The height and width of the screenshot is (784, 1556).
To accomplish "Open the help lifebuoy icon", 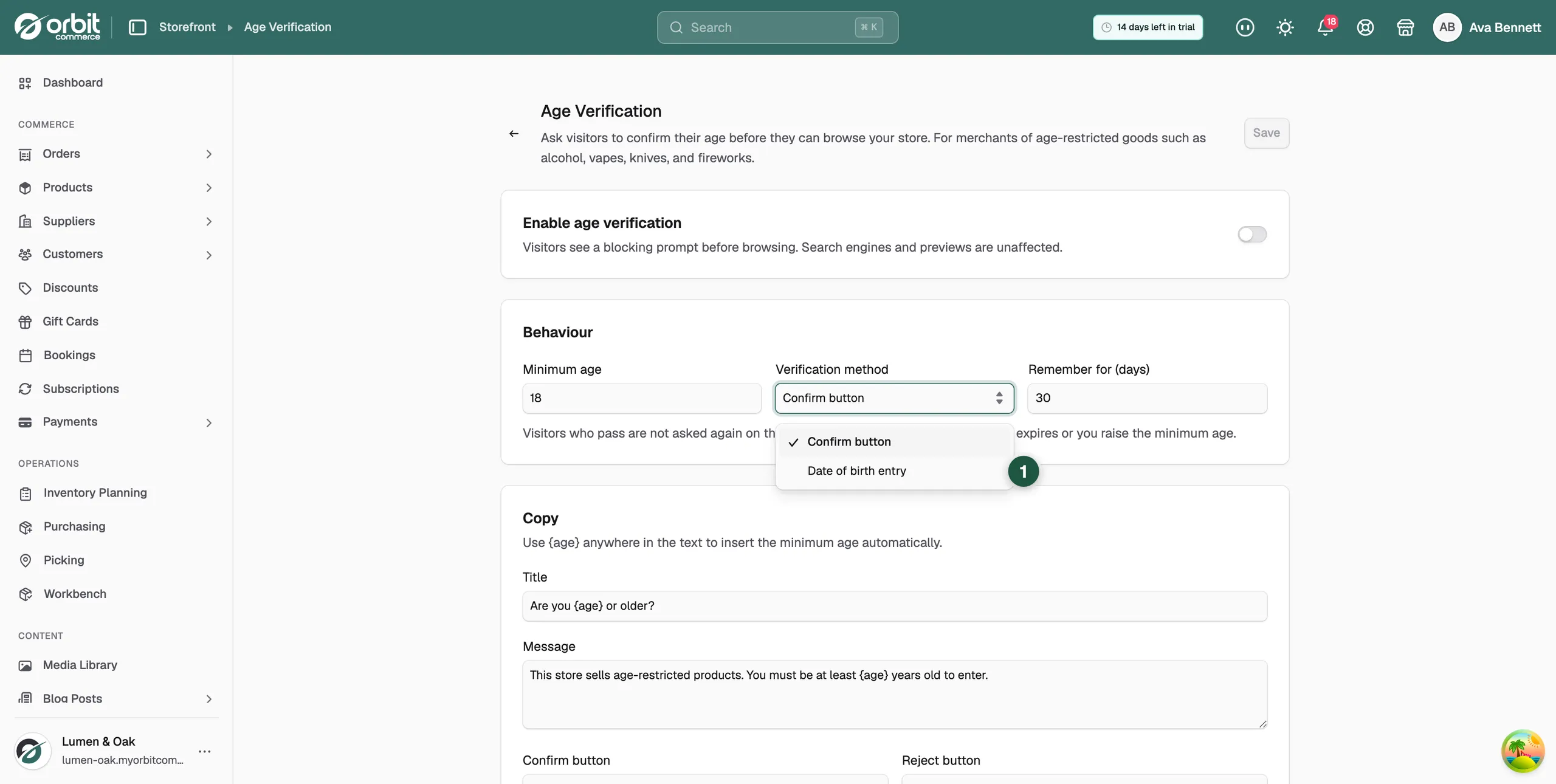I will click(x=1365, y=27).
